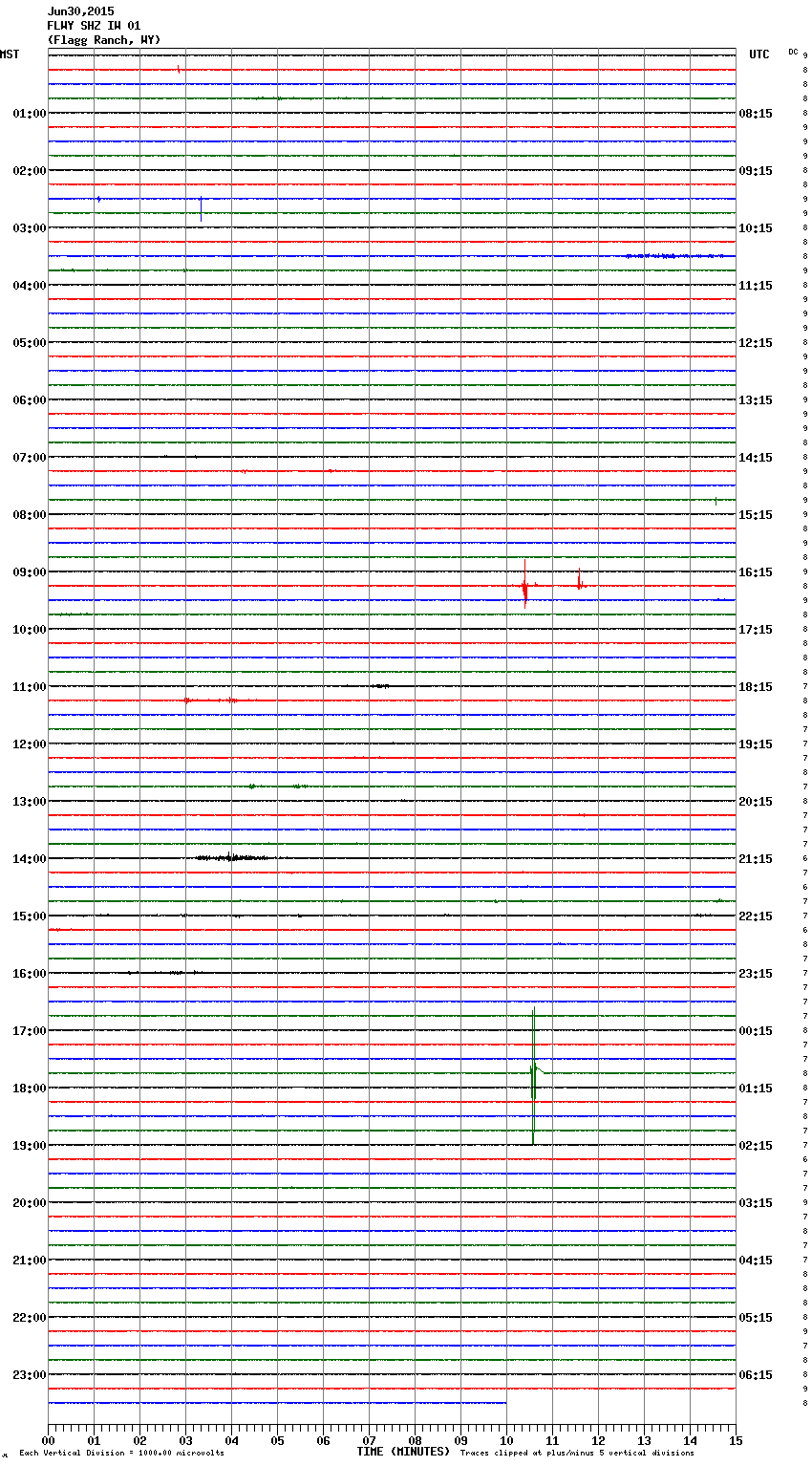The width and height of the screenshot is (812, 1466).
Task: Click the 05 minute axis tick label
Action: pos(277,1440)
